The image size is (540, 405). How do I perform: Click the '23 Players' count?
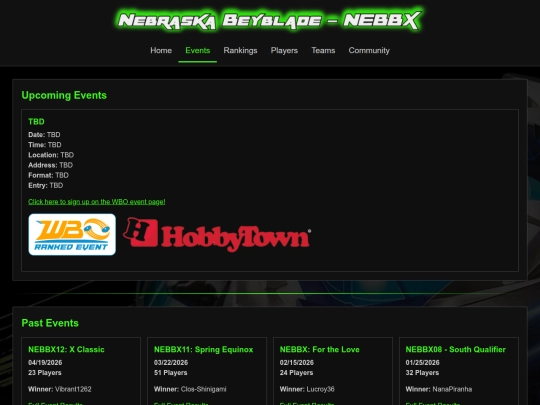(x=45, y=373)
